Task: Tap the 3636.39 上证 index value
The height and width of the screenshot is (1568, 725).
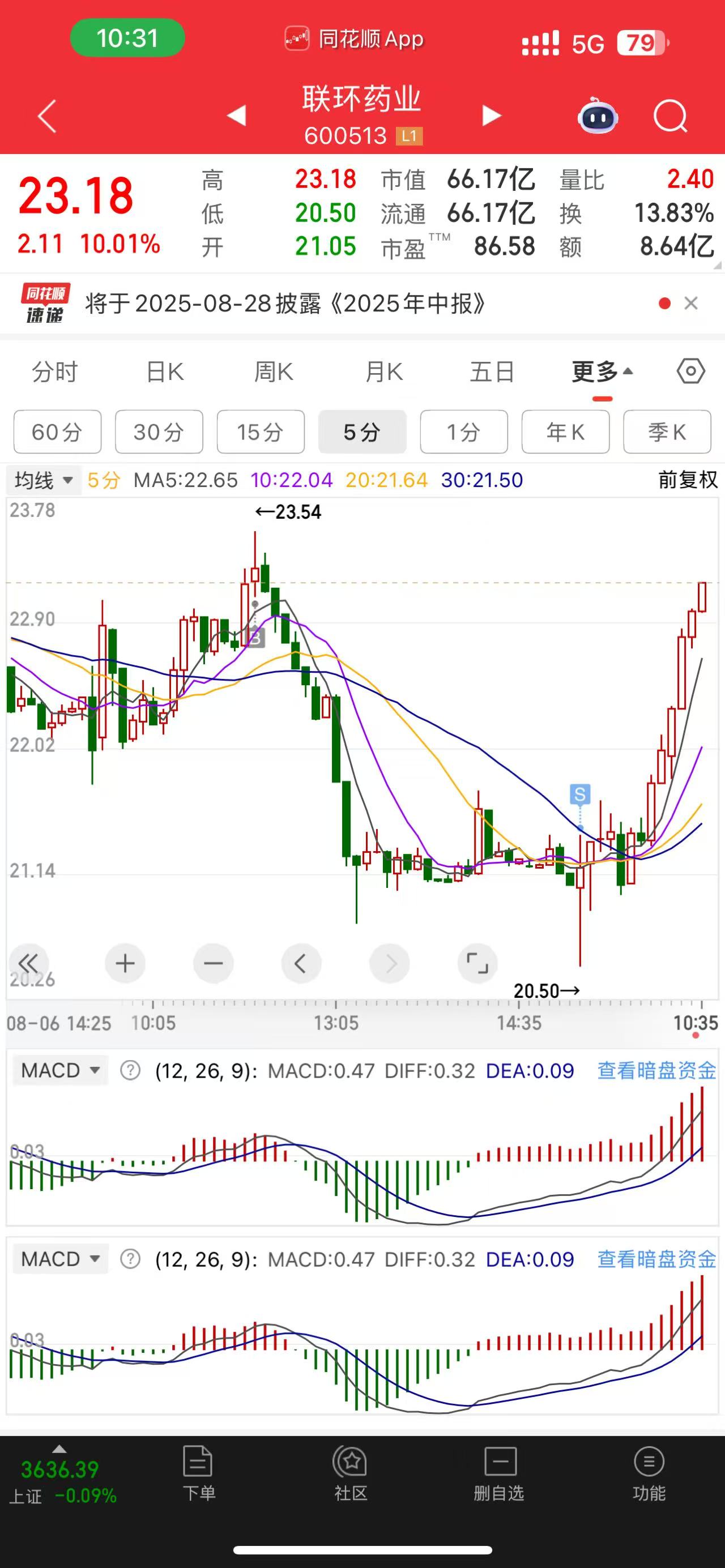Action: coord(59,1469)
